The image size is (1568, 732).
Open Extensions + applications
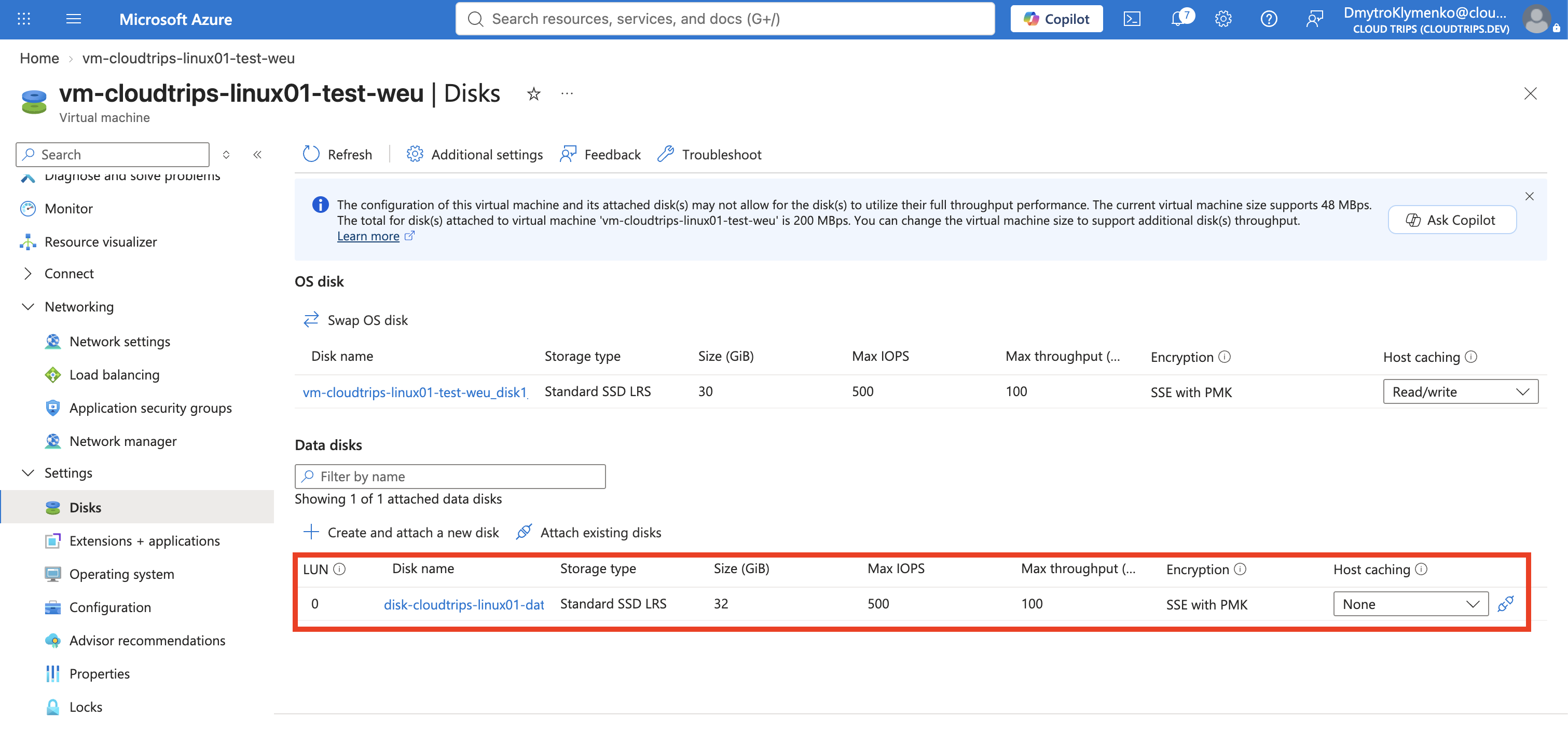pos(144,541)
